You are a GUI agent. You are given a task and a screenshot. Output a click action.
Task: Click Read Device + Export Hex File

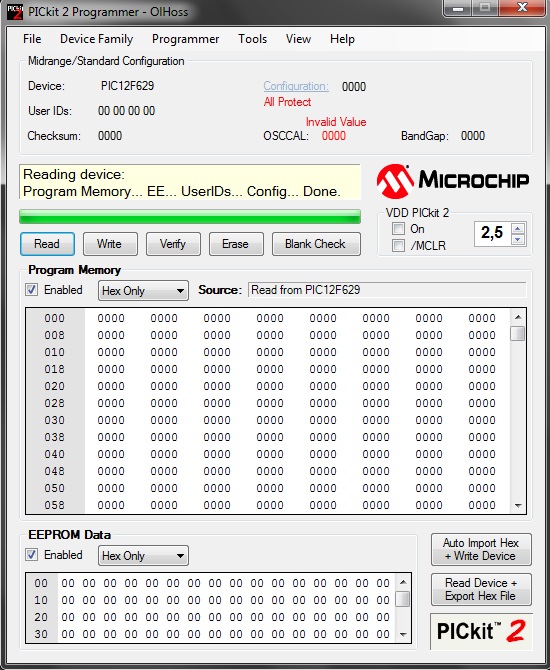click(481, 589)
